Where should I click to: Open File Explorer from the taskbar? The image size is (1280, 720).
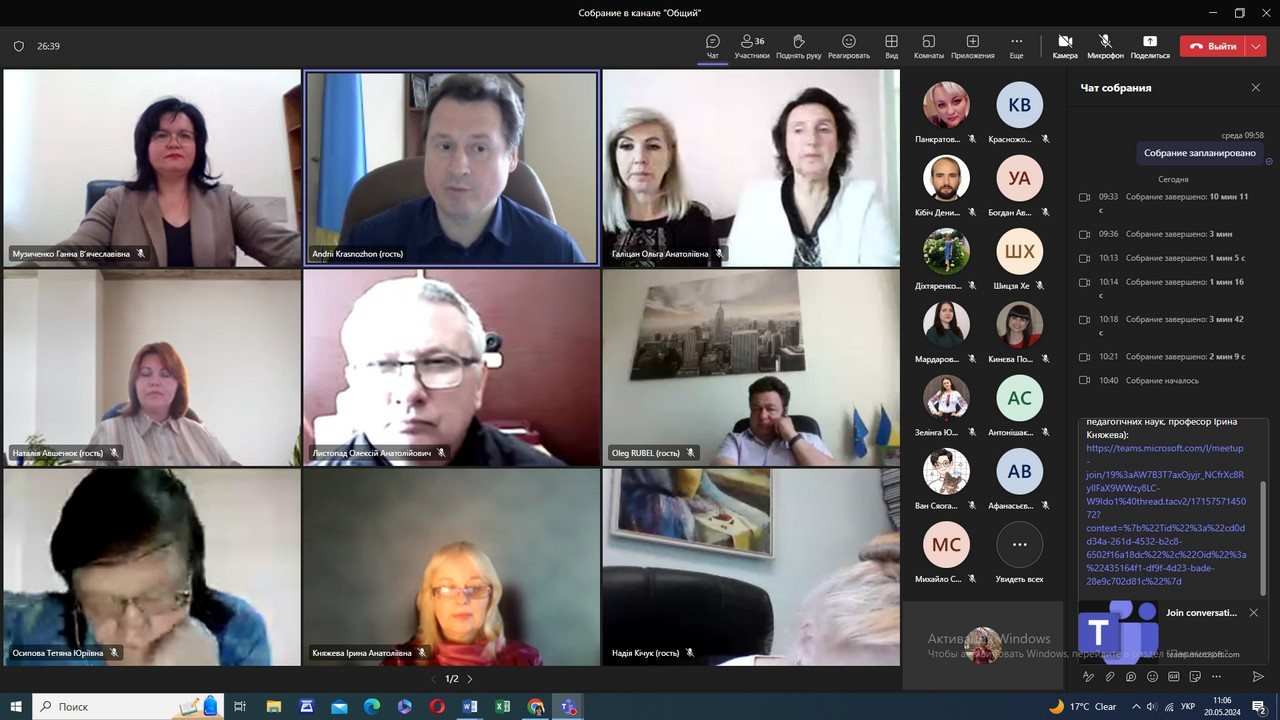tap(273, 706)
